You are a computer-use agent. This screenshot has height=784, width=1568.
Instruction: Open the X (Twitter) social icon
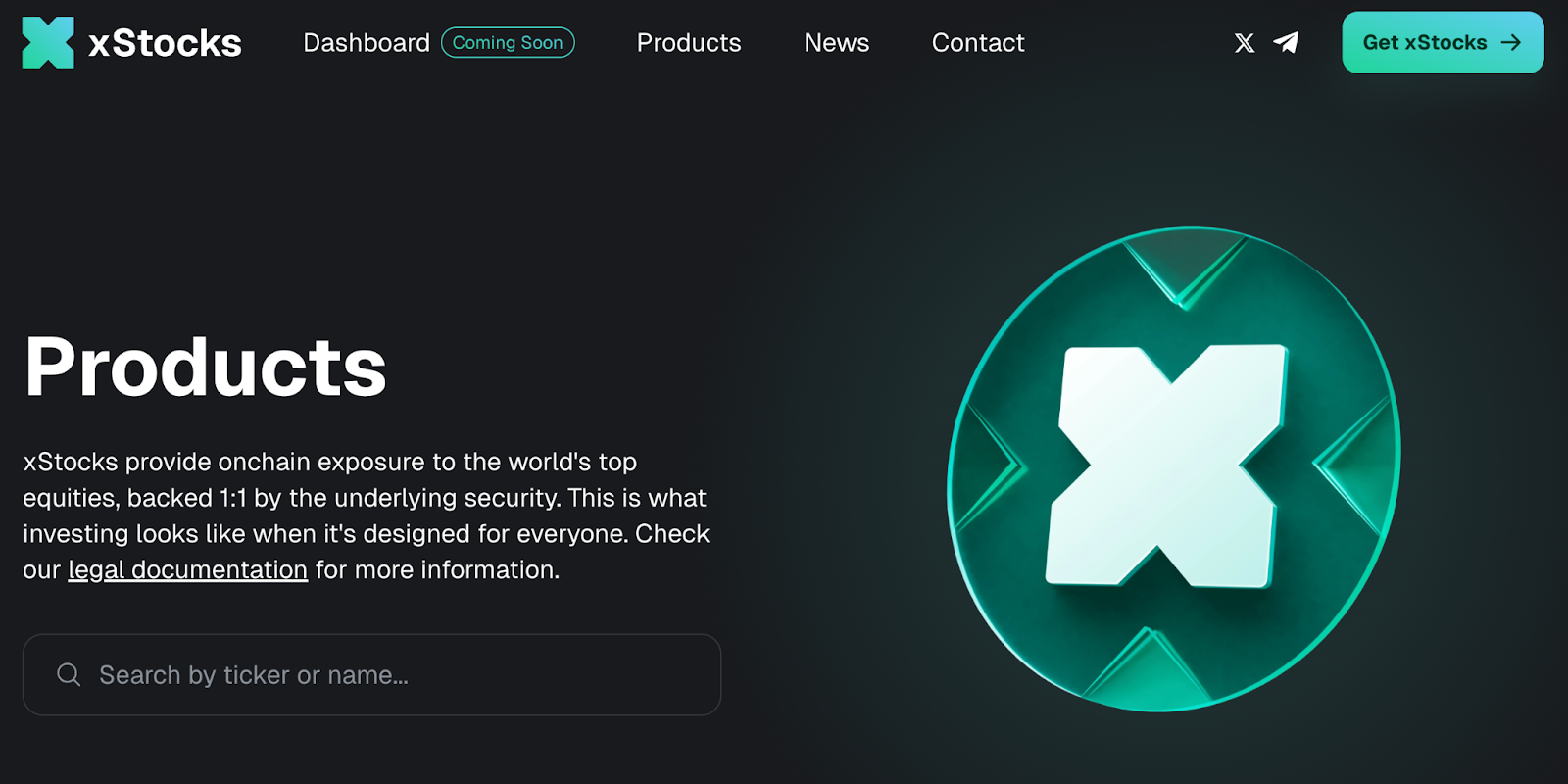[x=1244, y=43]
